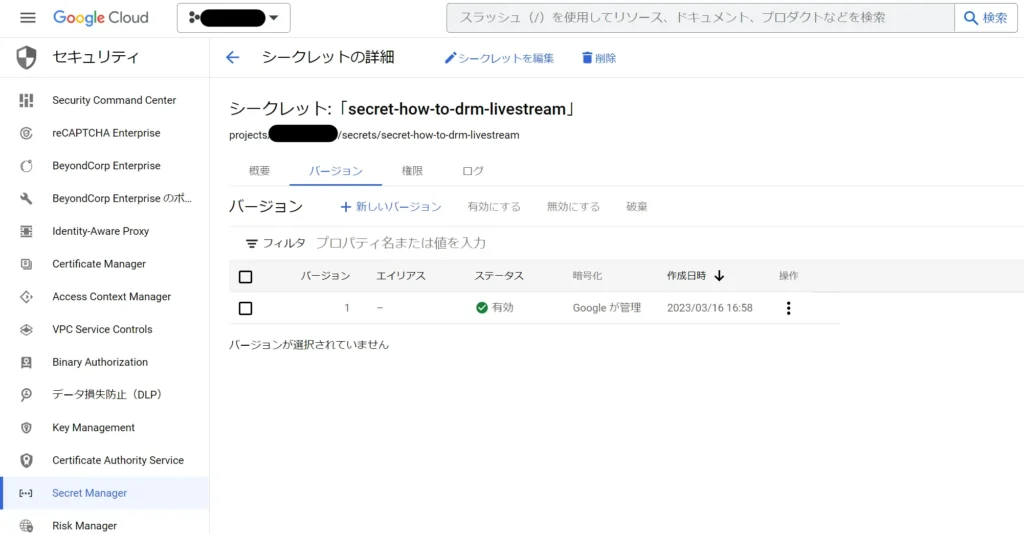Click the Google Cloud logo
1024x534 pixels.
tap(101, 18)
